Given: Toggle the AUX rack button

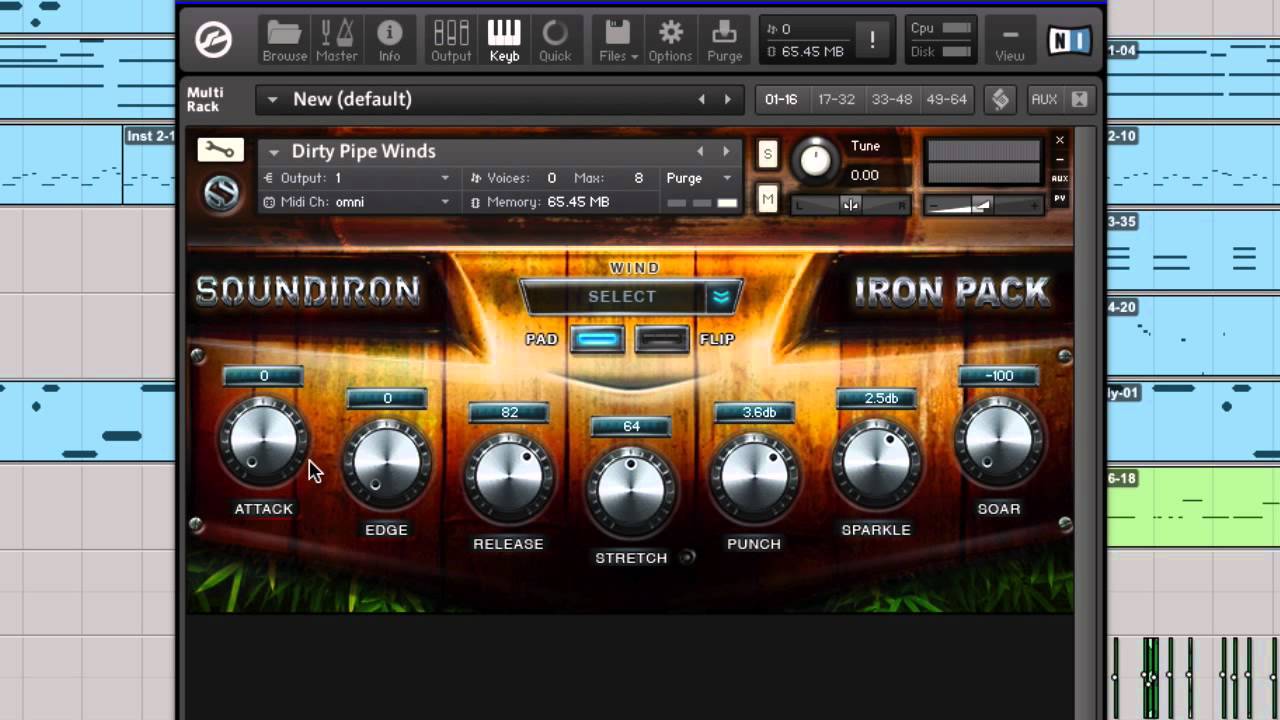Looking at the screenshot, I should 1044,99.
